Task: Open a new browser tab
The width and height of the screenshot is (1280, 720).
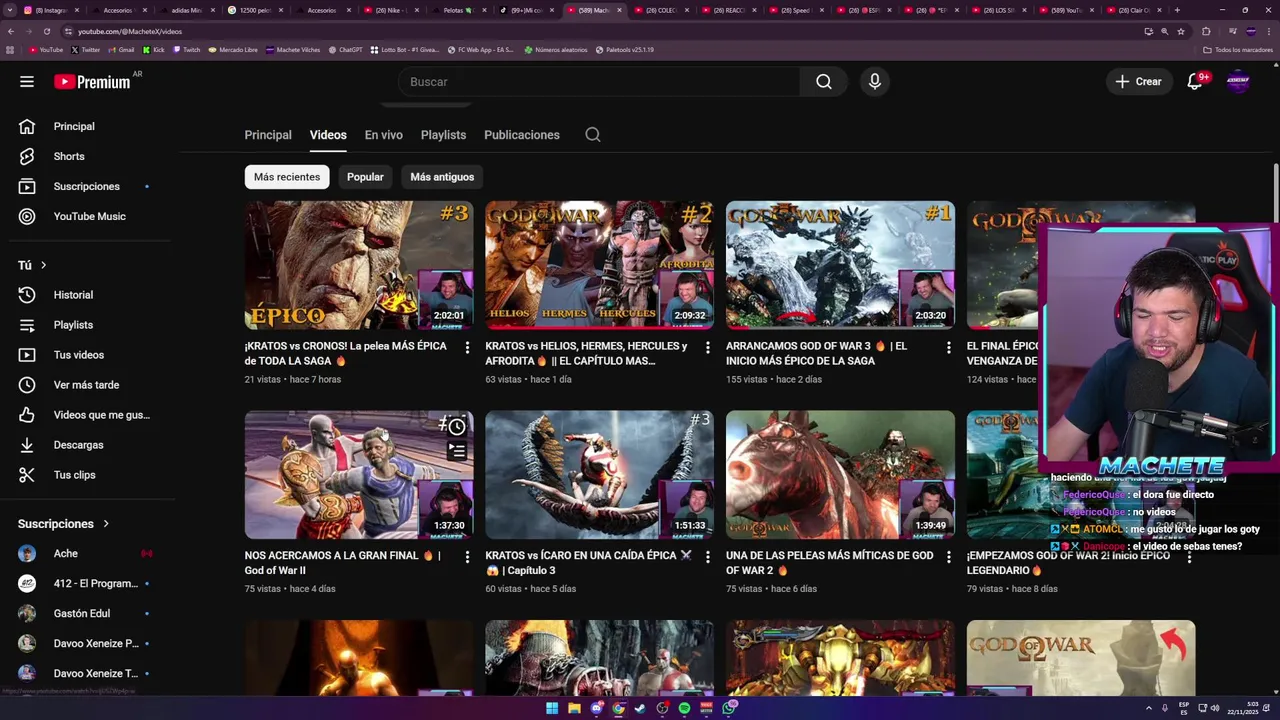Action: [1177, 10]
